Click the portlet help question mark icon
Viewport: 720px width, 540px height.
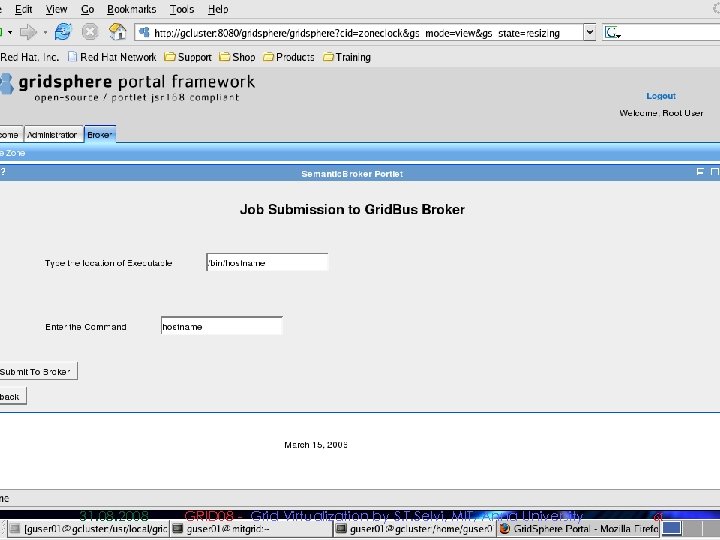(3, 172)
